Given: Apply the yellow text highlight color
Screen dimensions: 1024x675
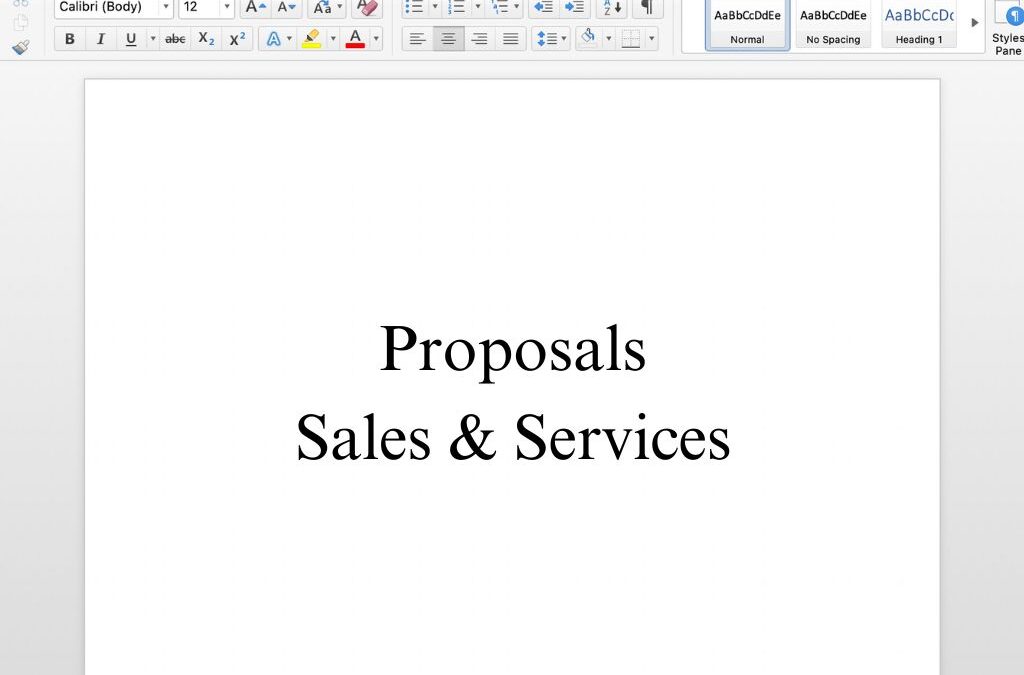Looking at the screenshot, I should [x=312, y=39].
